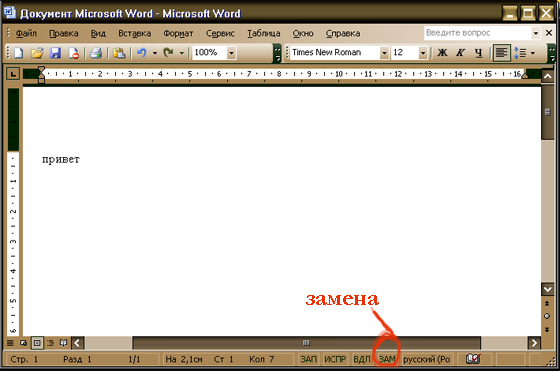Paste from clipboard icon
Image resolution: width=560 pixels, height=371 pixels.
119,53
